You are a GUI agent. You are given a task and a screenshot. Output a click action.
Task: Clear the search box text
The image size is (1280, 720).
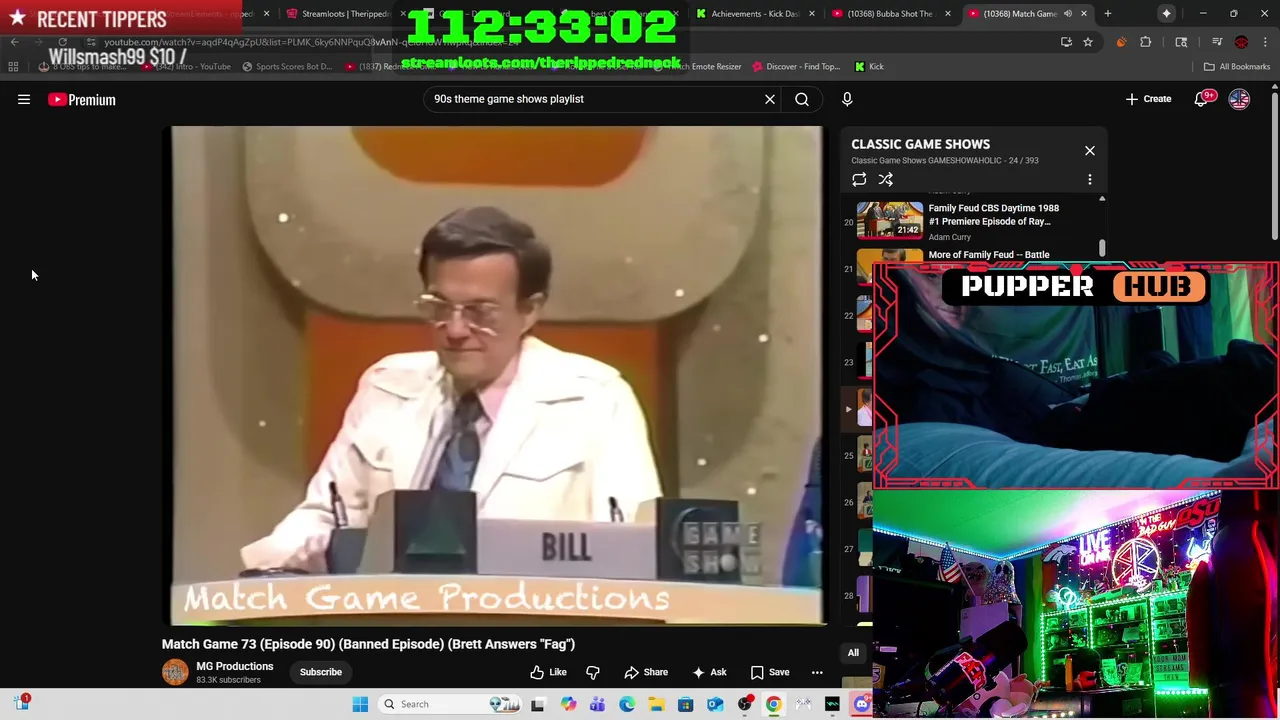coord(770,99)
